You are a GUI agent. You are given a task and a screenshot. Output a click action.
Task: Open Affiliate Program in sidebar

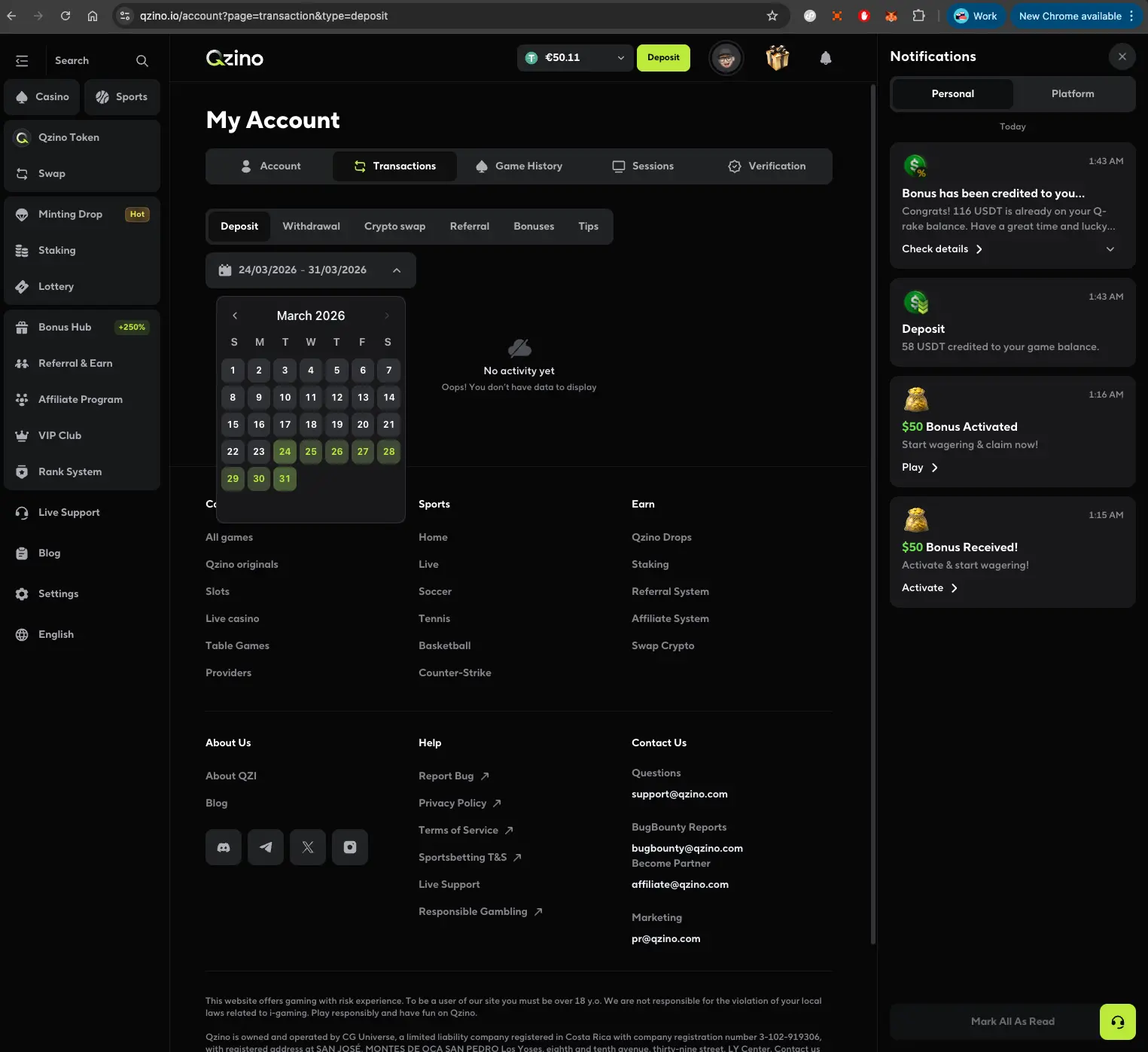click(82, 400)
